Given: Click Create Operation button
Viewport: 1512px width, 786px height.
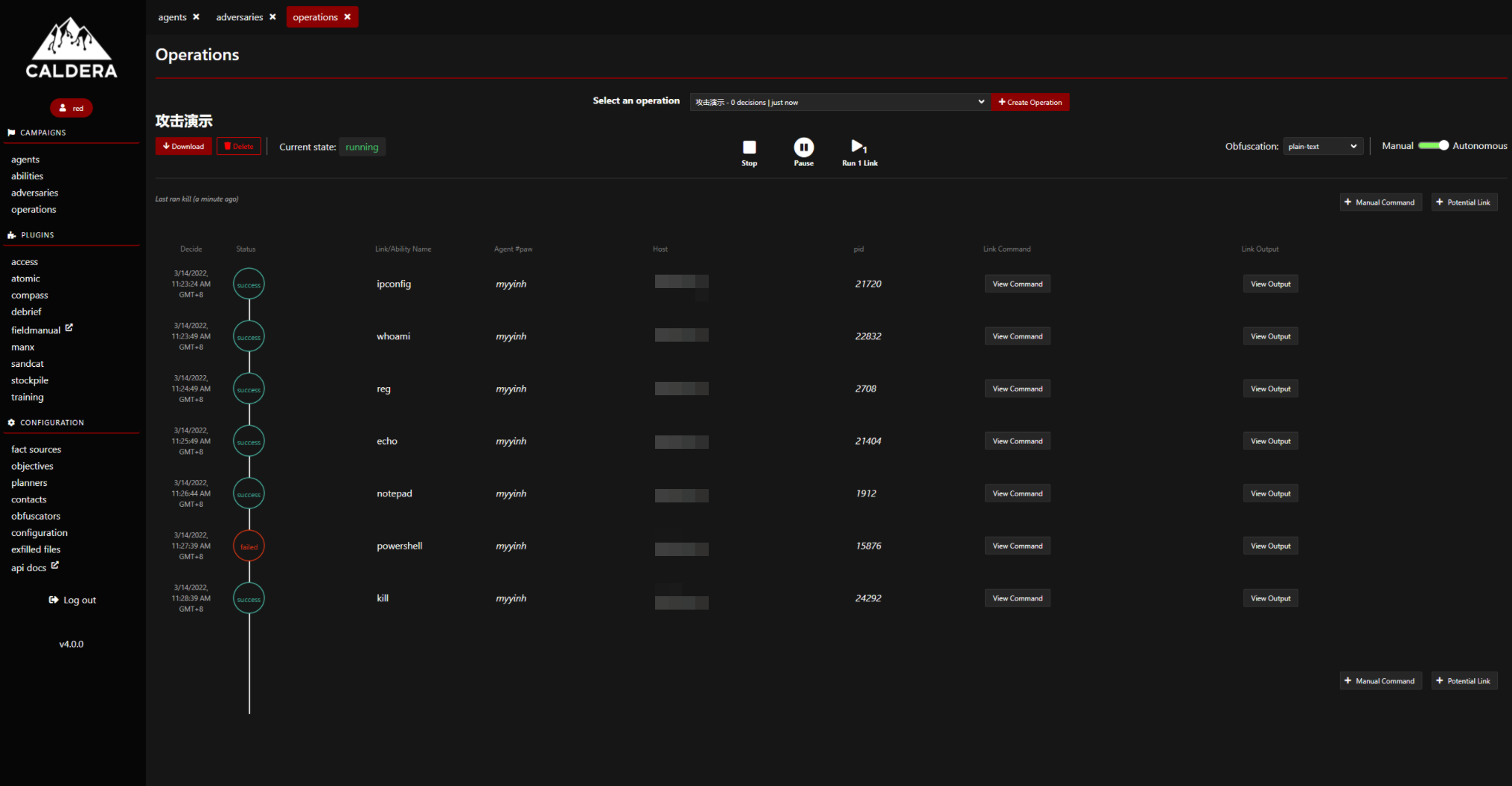Looking at the screenshot, I should click(1030, 102).
